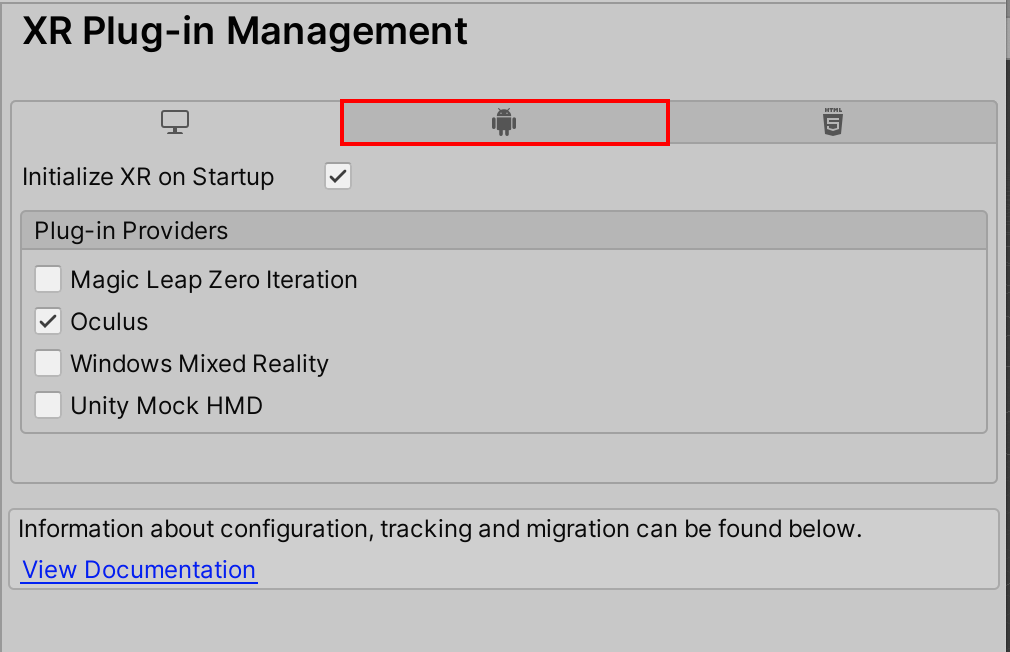Viewport: 1010px width, 652px height.
Task: Check the Unity Mock HMD checkbox
Action: 48,405
